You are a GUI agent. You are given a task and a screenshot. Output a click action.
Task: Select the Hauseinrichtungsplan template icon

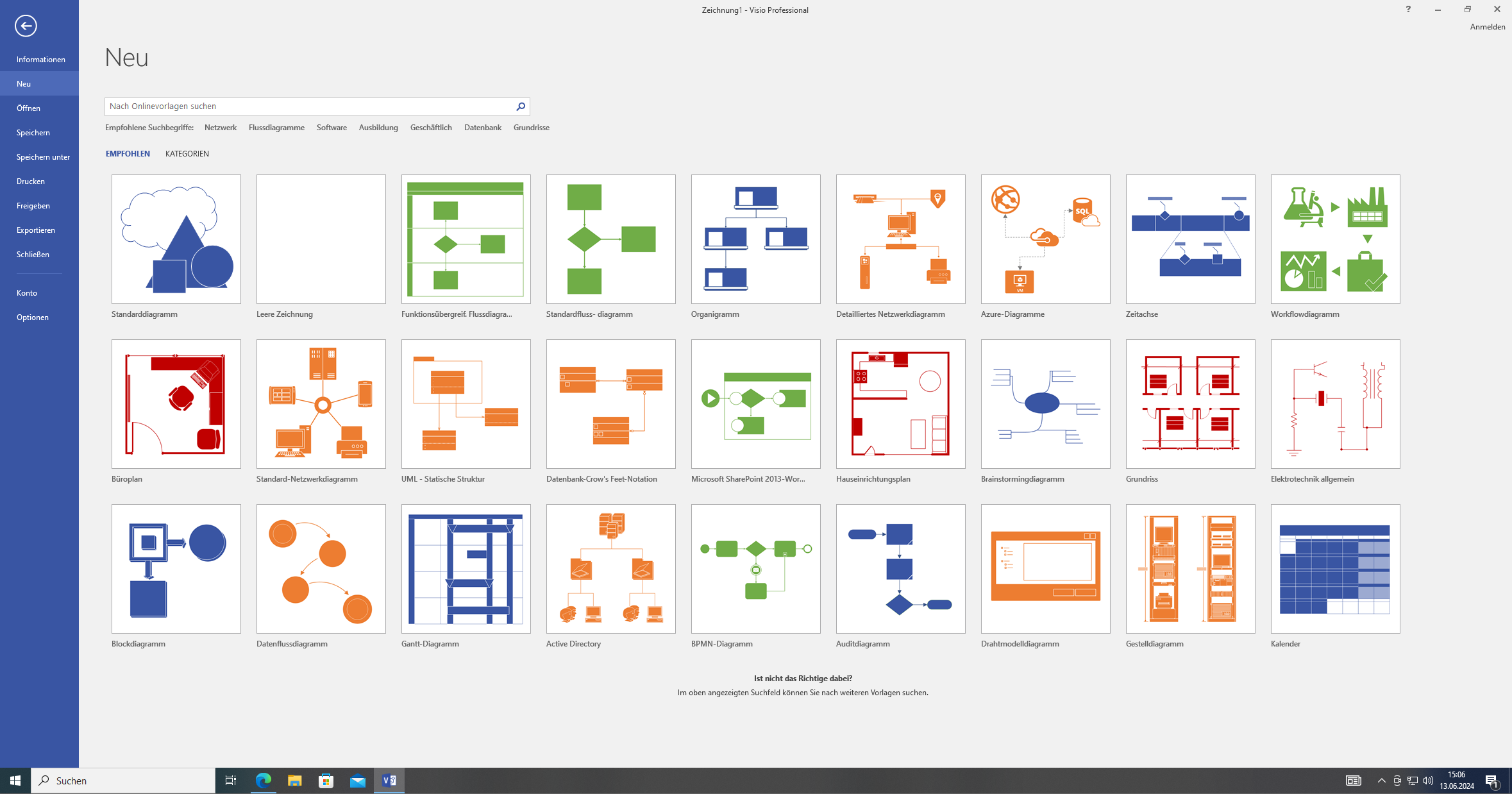(x=901, y=404)
